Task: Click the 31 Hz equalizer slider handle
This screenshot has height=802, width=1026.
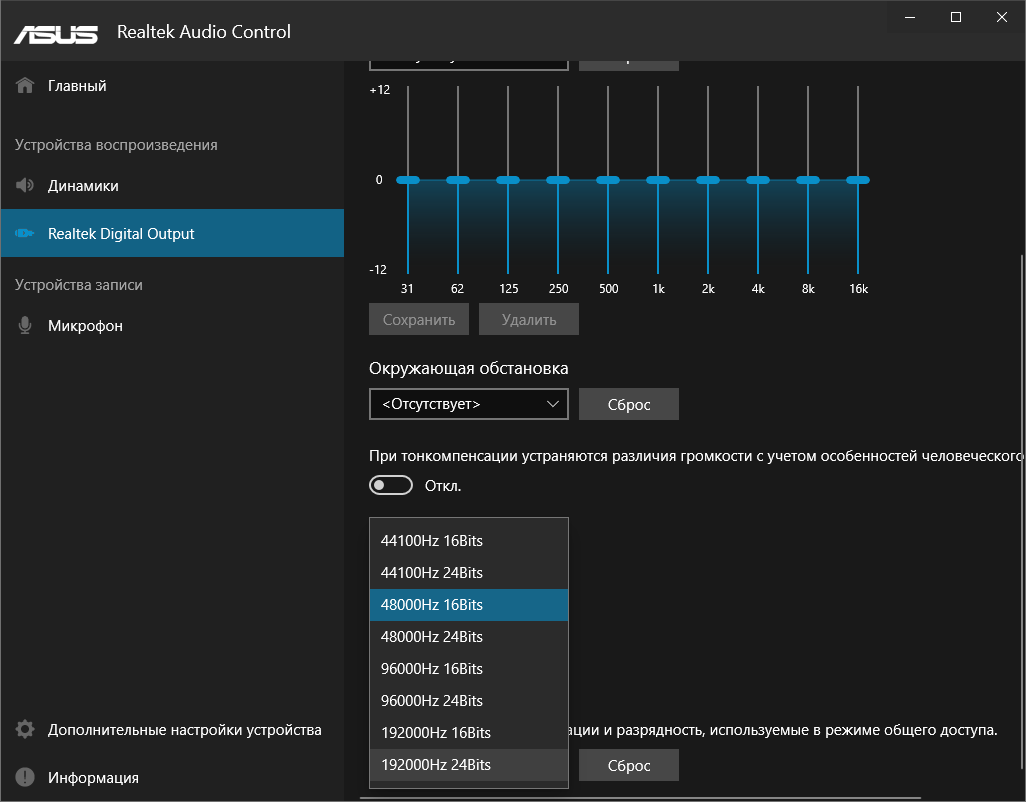Action: tap(408, 180)
